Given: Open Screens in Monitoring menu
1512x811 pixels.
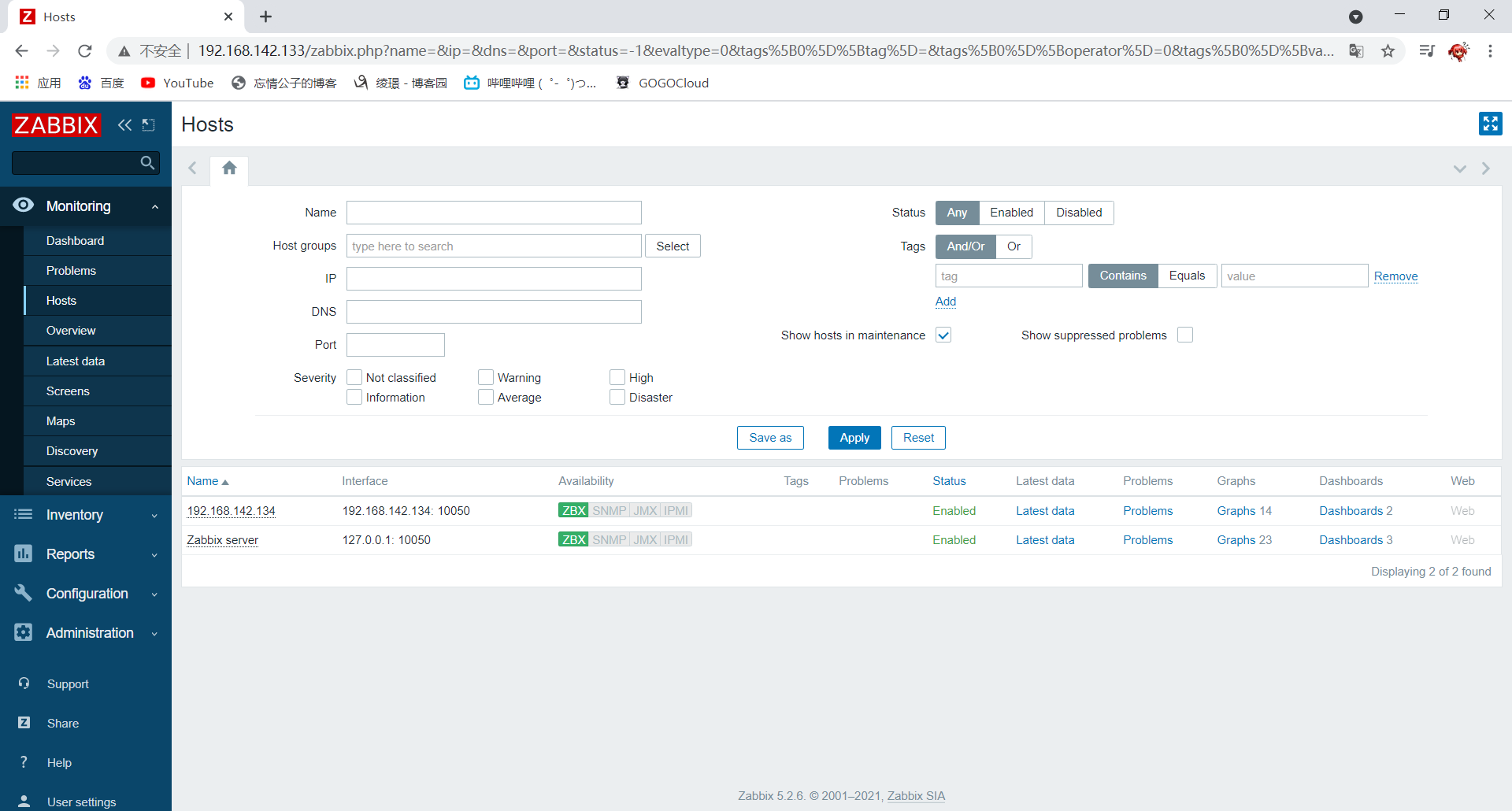Looking at the screenshot, I should (98, 391).
